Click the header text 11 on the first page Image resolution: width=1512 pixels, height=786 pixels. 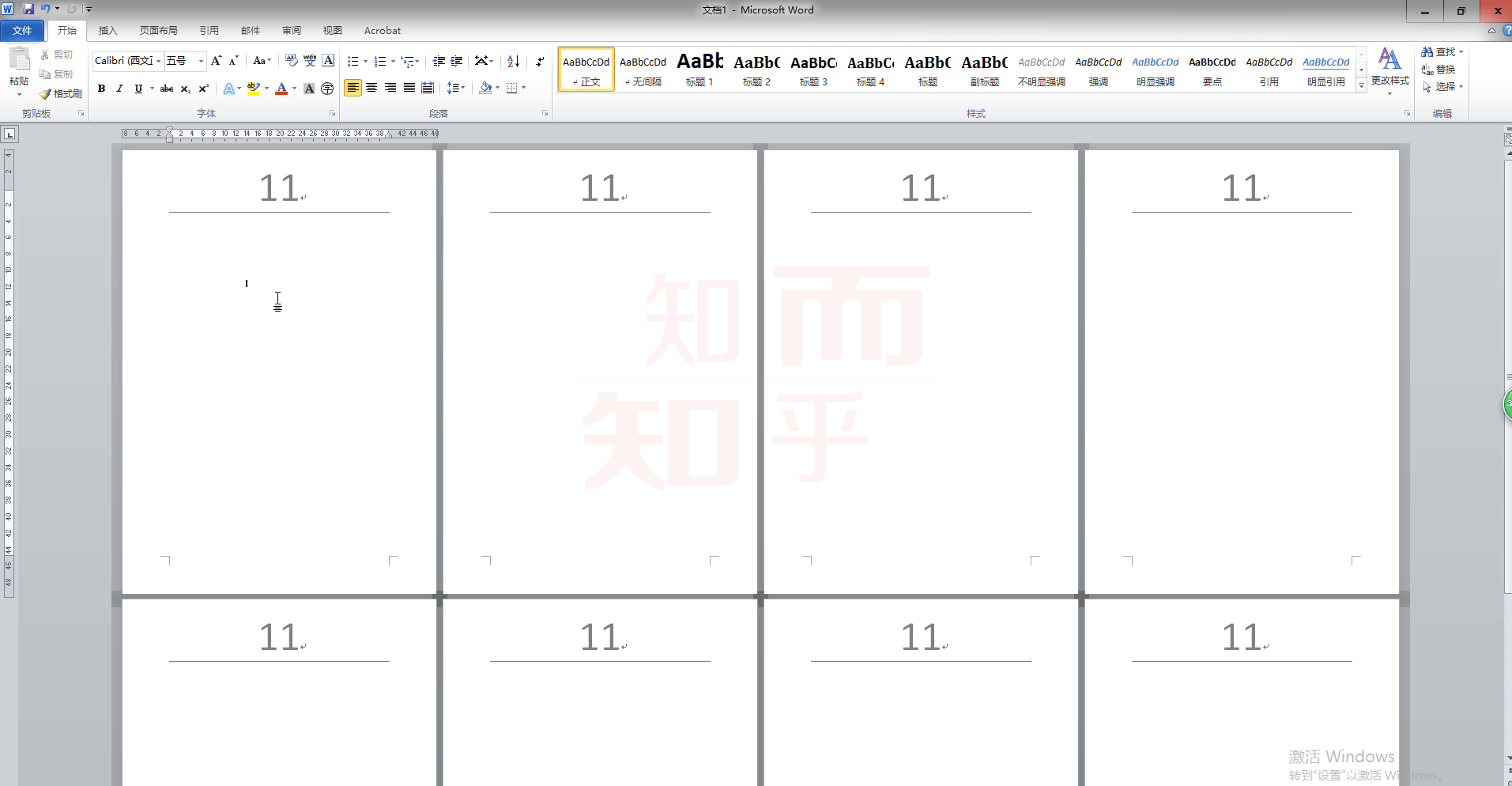278,189
